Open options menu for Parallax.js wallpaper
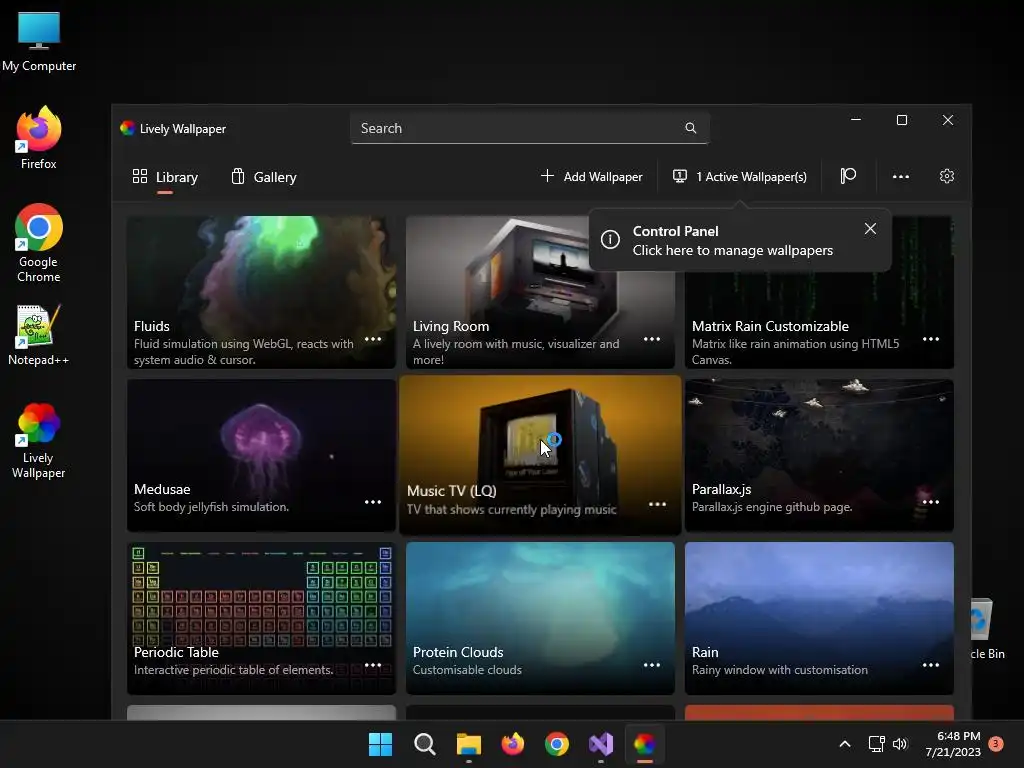The width and height of the screenshot is (1024, 768). coord(931,502)
